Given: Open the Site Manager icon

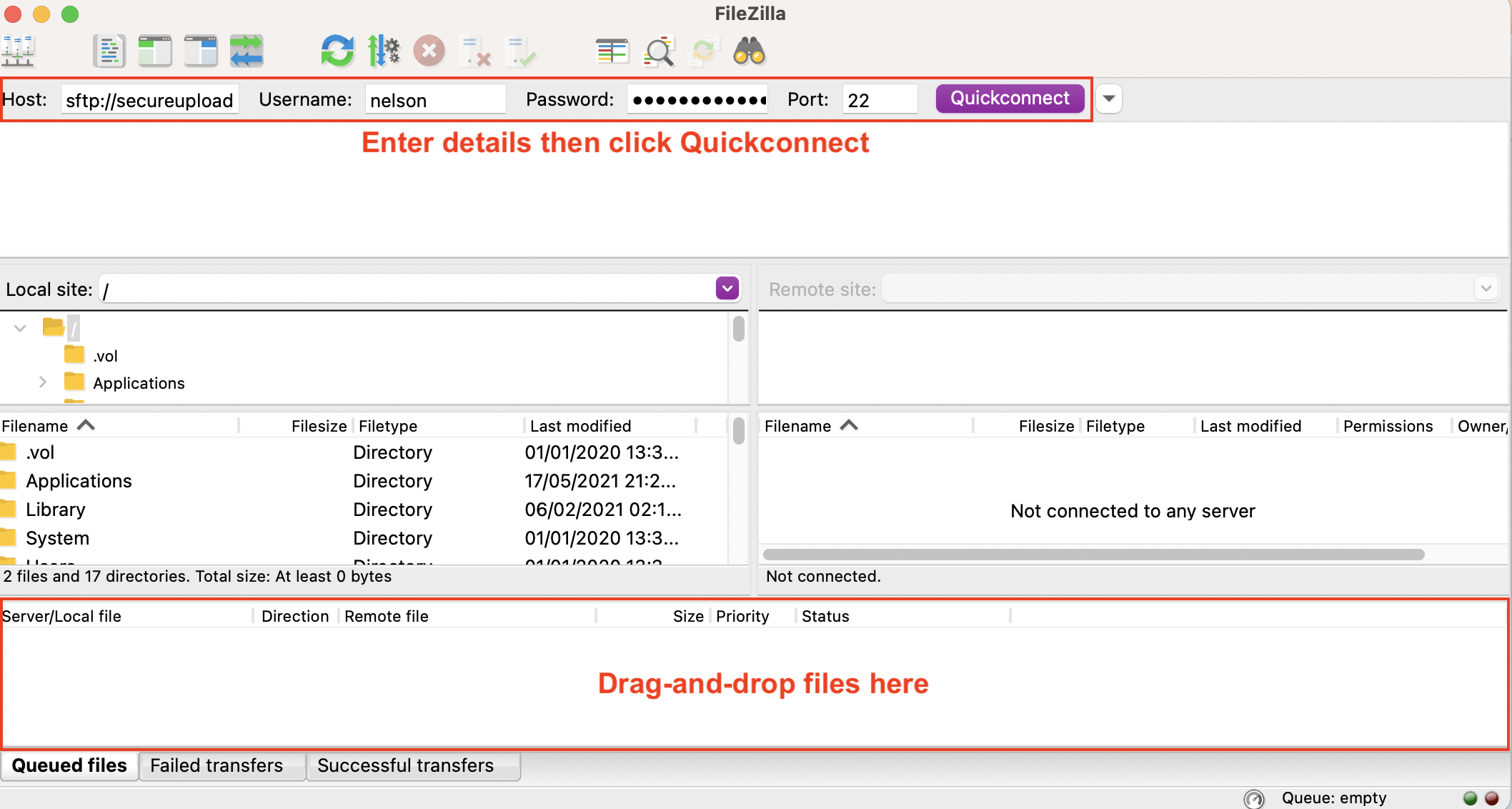Looking at the screenshot, I should coord(19,51).
